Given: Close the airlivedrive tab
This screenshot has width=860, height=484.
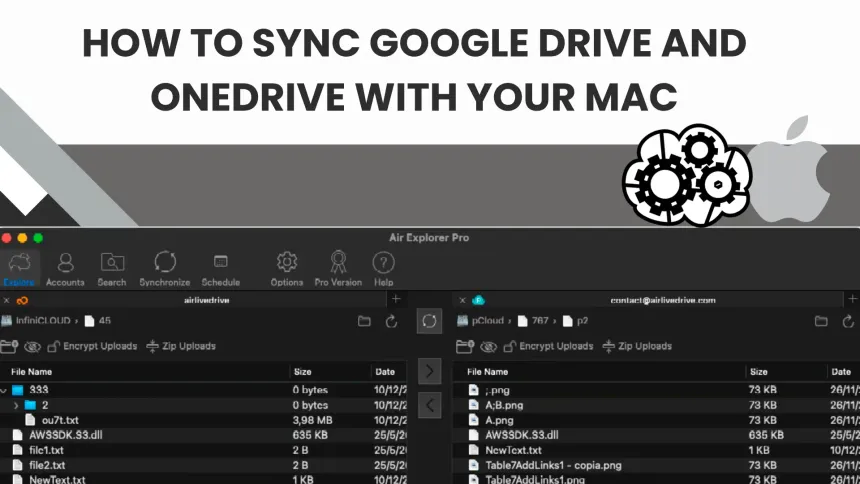Looking at the screenshot, I should (x=7, y=300).
